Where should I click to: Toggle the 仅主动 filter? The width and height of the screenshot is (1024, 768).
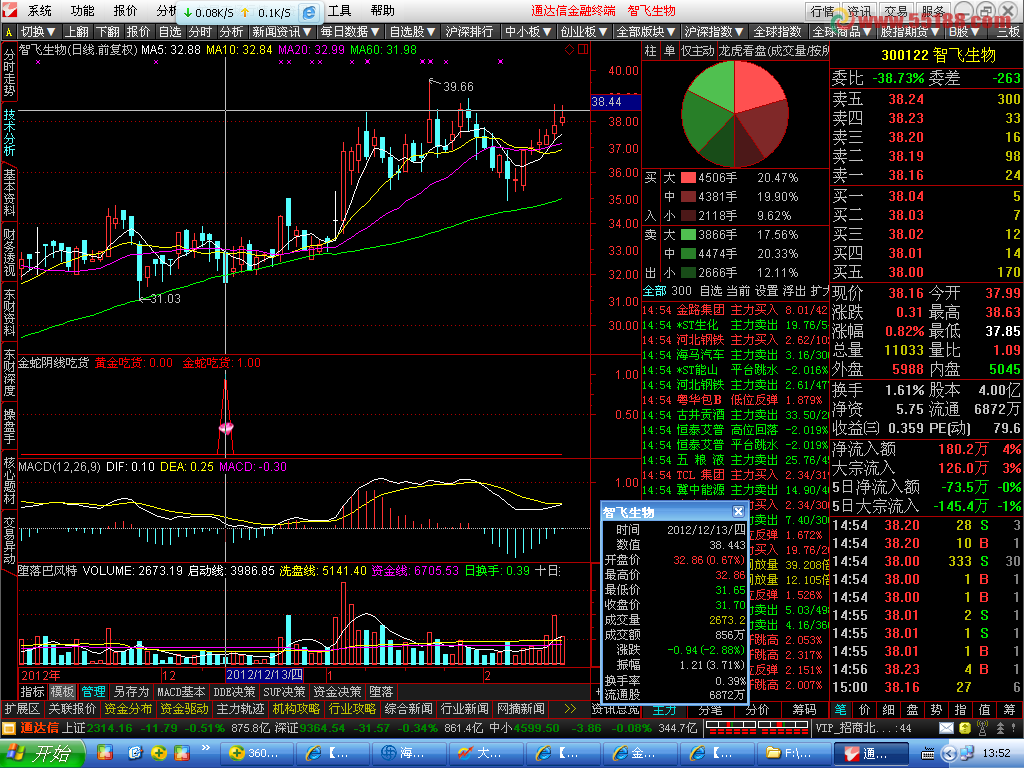(697, 50)
